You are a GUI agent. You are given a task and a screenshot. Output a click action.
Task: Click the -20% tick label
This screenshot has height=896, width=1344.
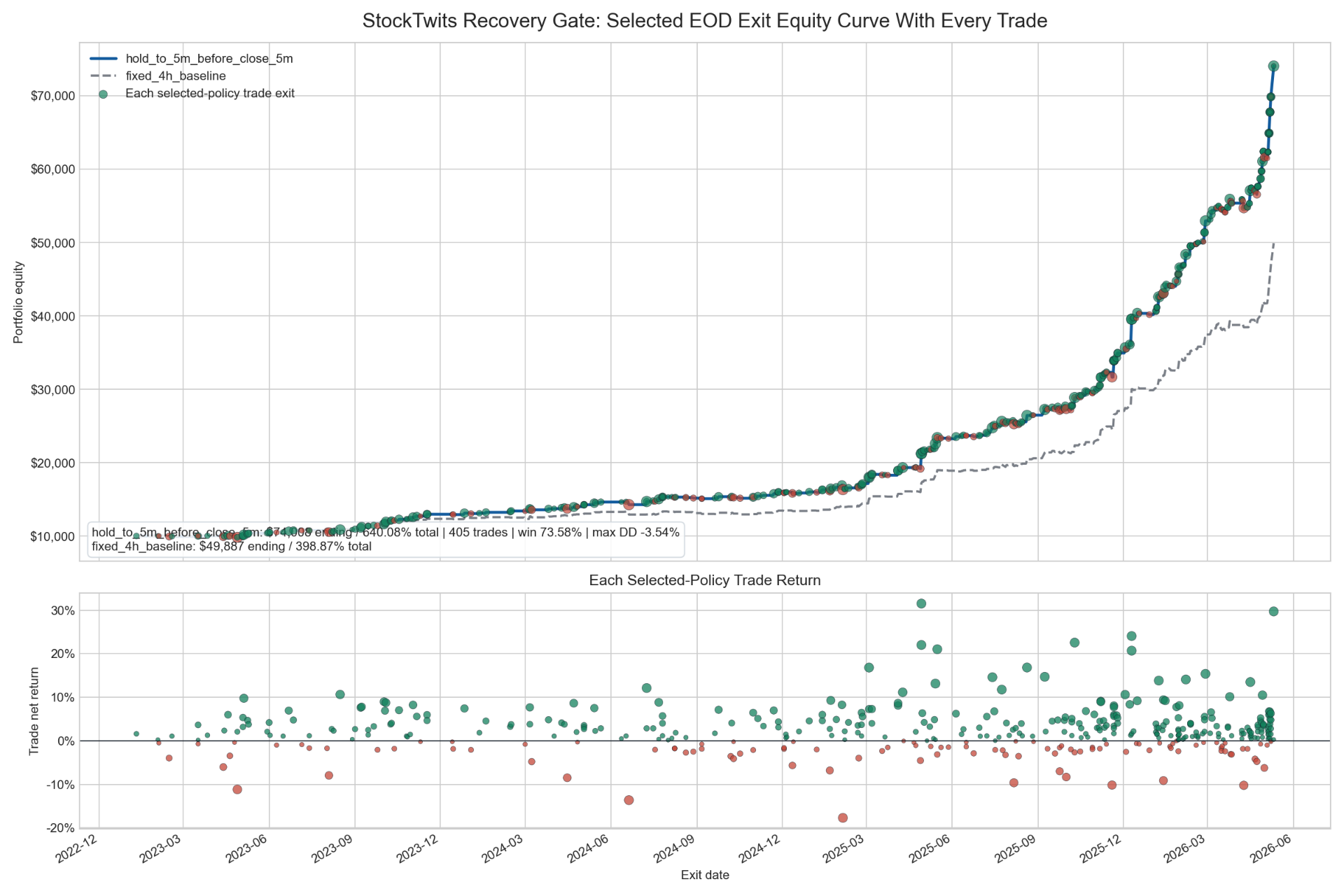(x=62, y=828)
